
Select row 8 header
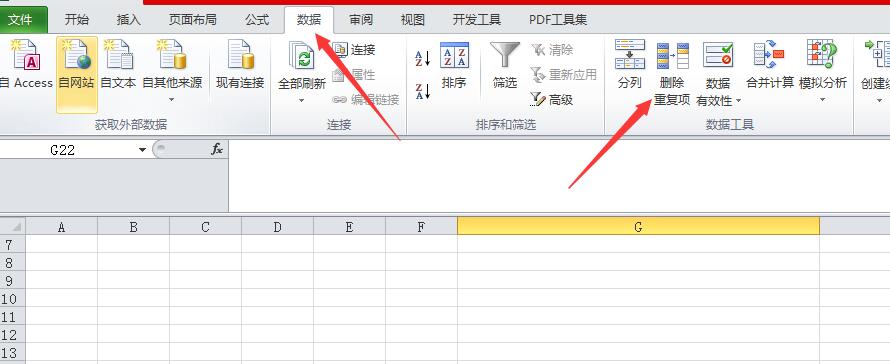point(12,263)
